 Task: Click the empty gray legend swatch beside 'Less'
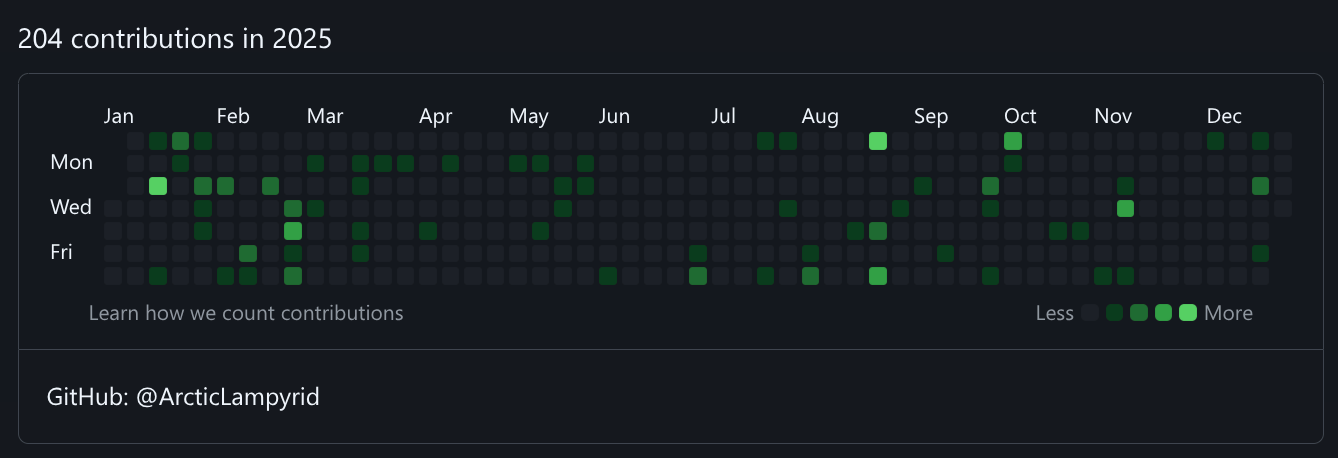1090,313
